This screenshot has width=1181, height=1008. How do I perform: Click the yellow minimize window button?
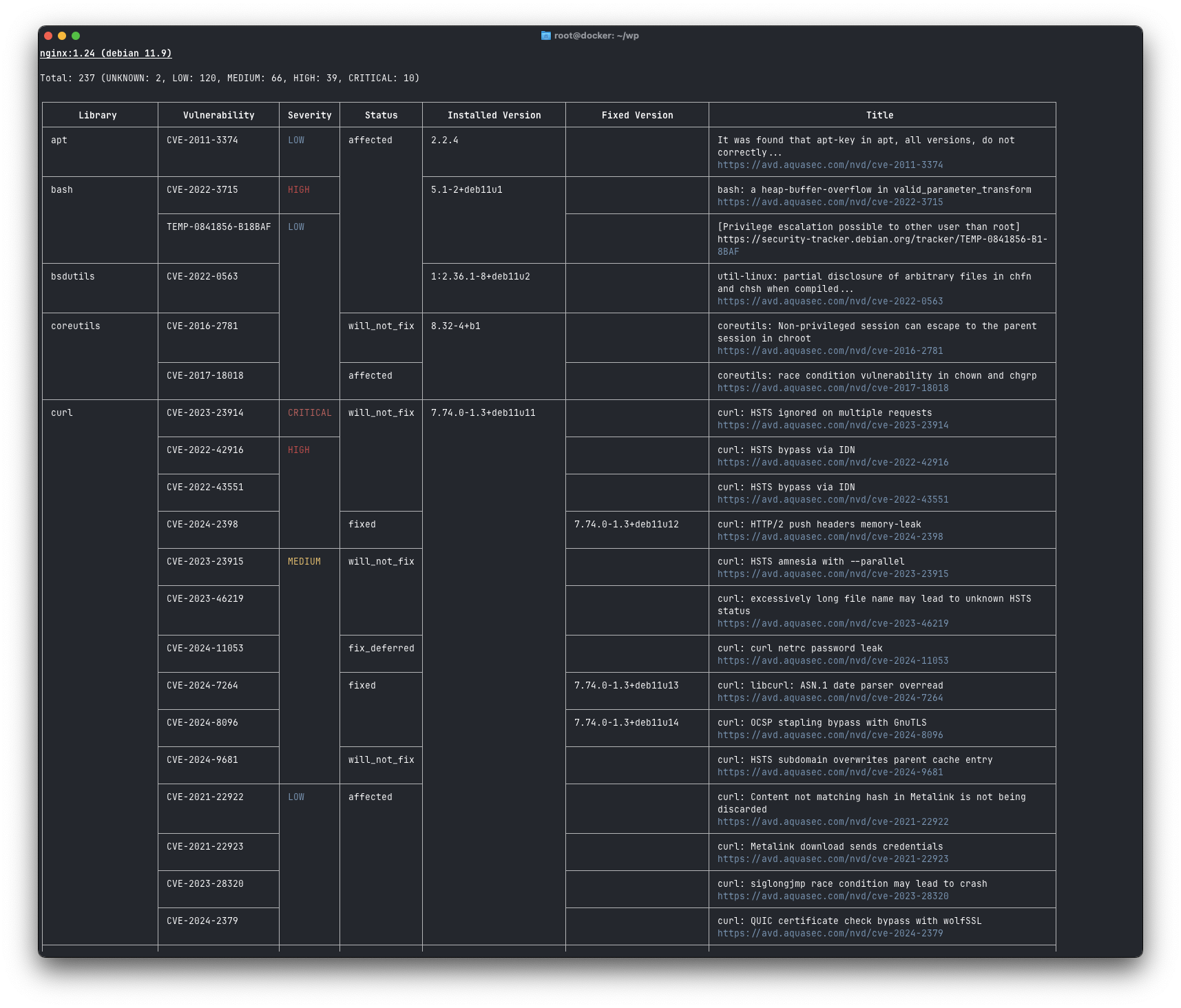pyautogui.click(x=62, y=36)
